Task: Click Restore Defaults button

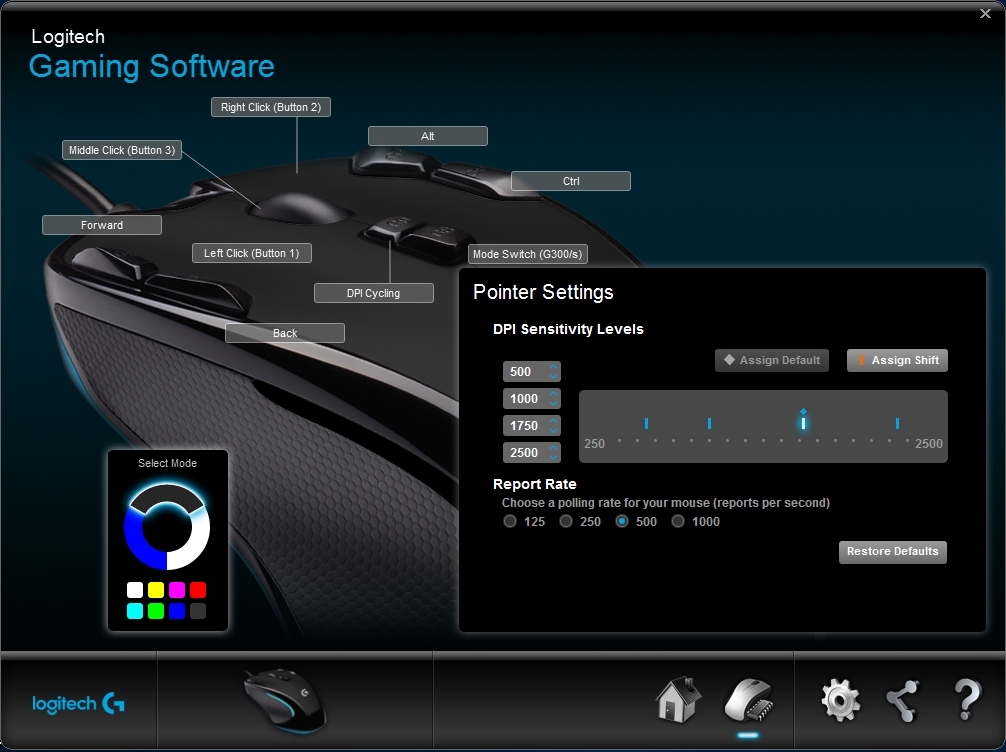Action: click(x=892, y=552)
